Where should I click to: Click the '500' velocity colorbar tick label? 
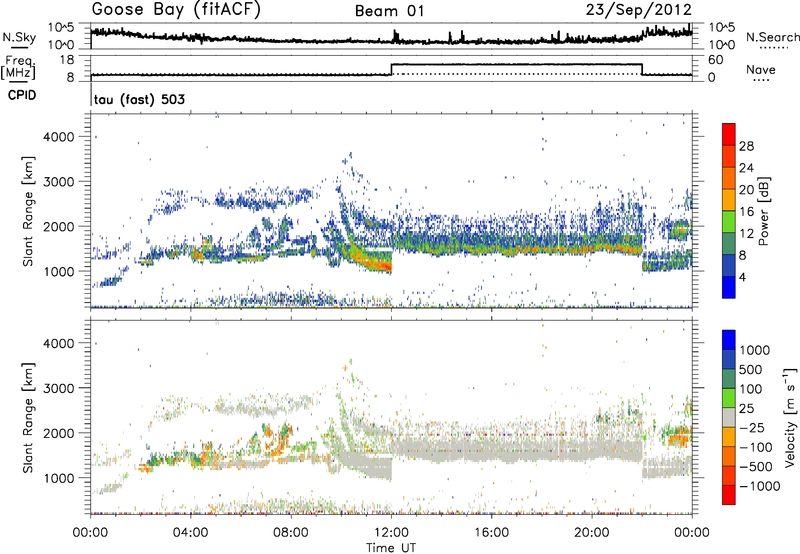pos(752,370)
